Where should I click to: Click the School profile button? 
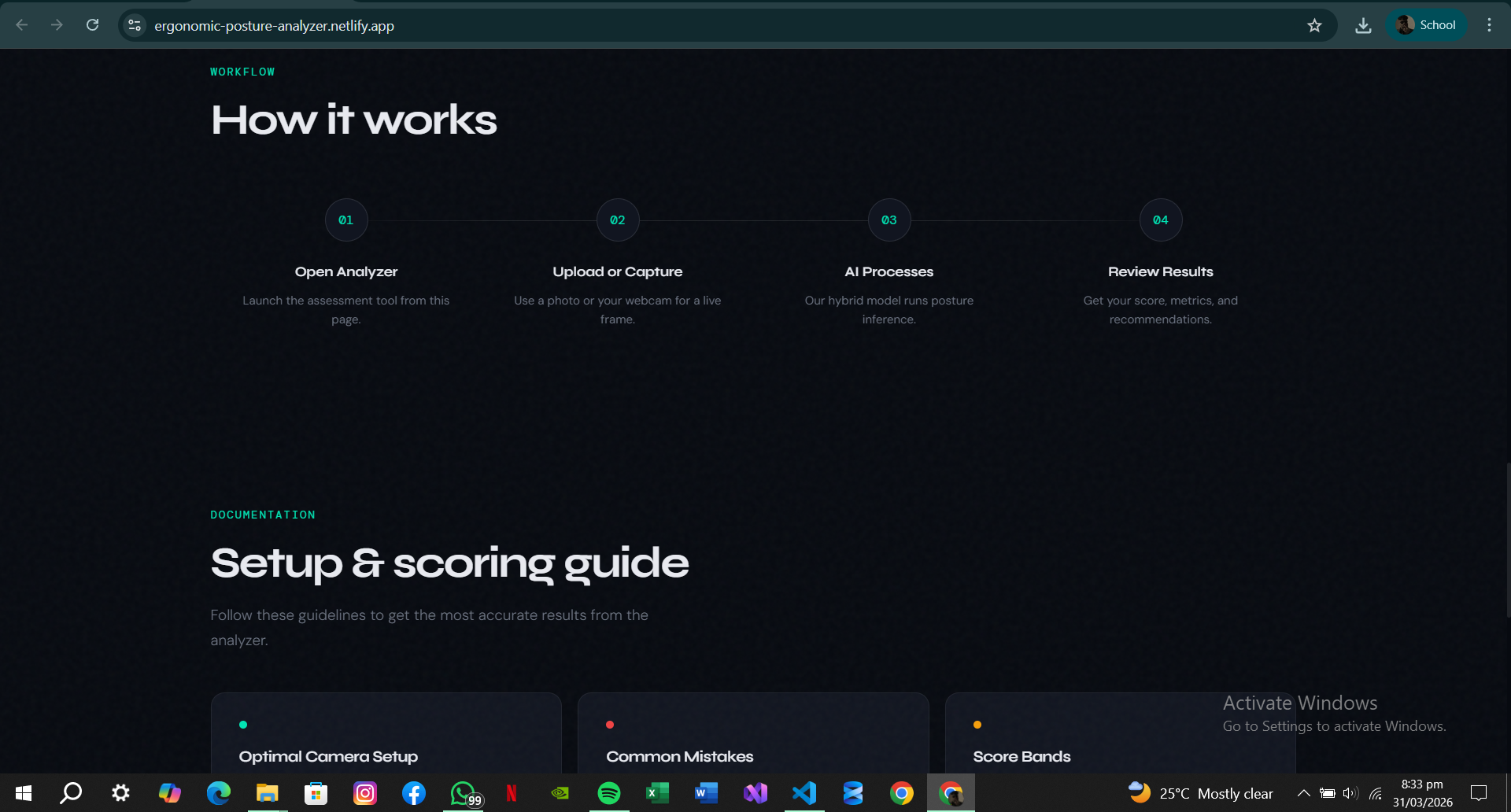point(1426,25)
